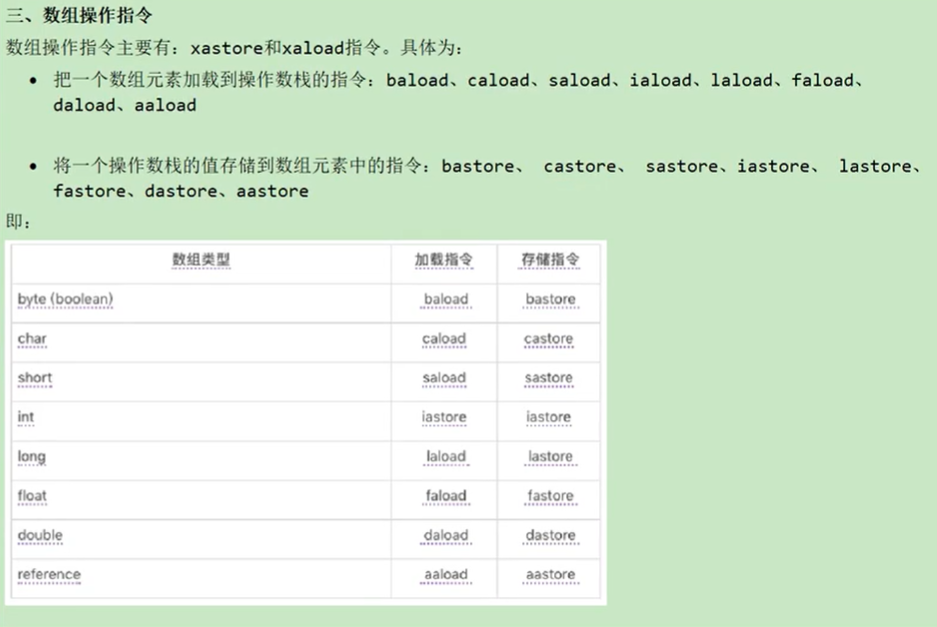This screenshot has height=627, width=937.
Task: Click iastore in the load column of int row
Action: coord(445,417)
